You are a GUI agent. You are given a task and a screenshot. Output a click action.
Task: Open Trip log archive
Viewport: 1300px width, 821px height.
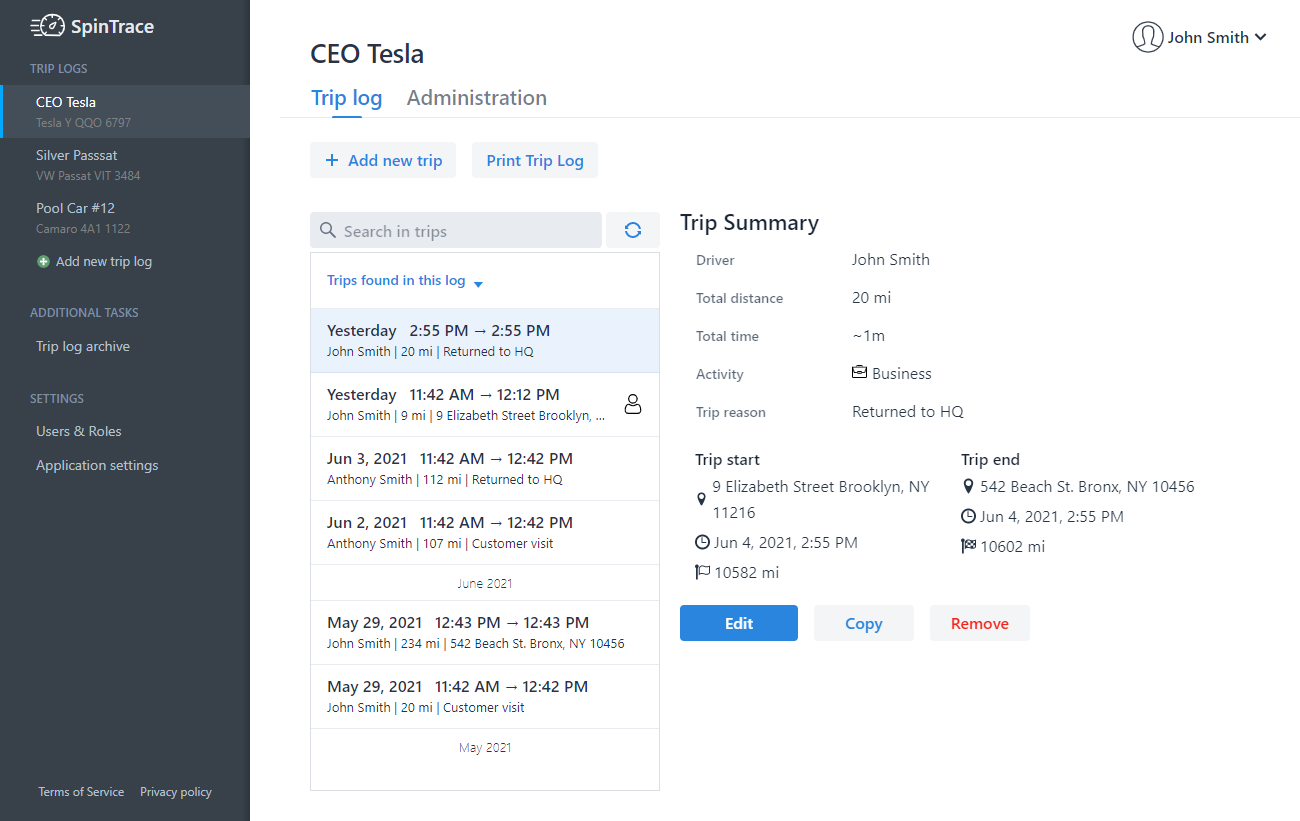pyautogui.click(x=83, y=346)
